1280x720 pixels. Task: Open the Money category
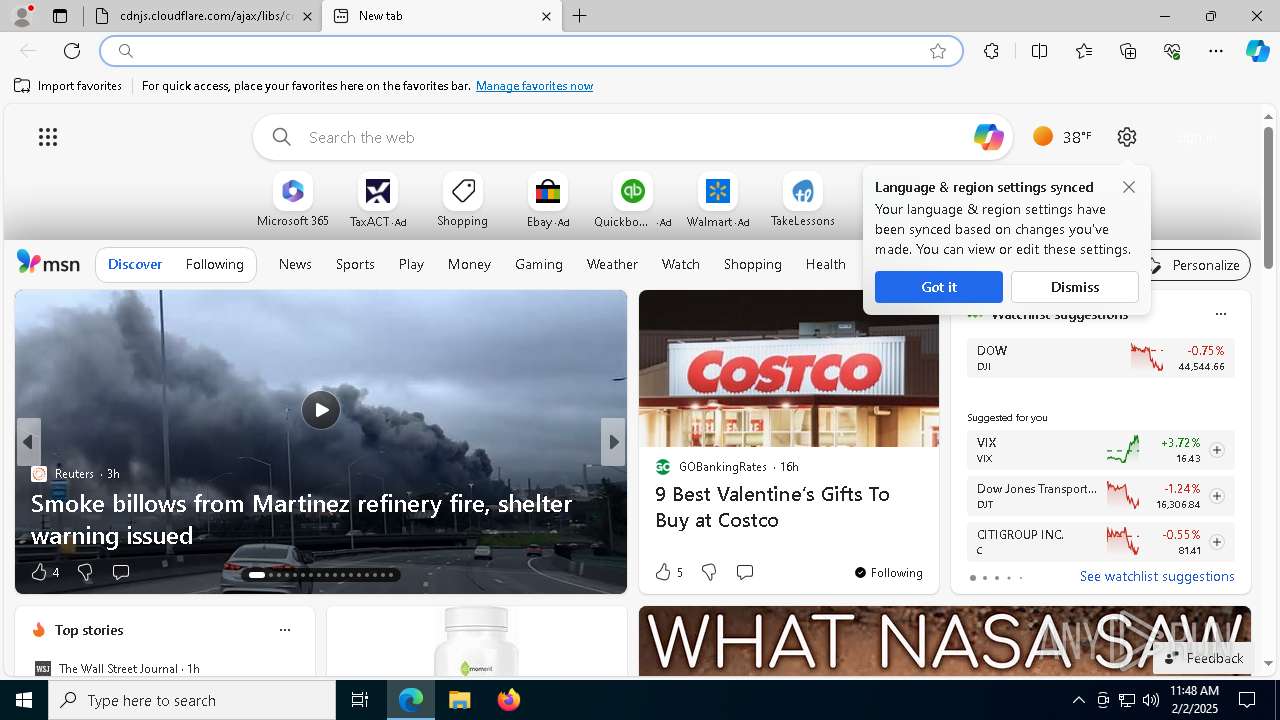(x=469, y=264)
